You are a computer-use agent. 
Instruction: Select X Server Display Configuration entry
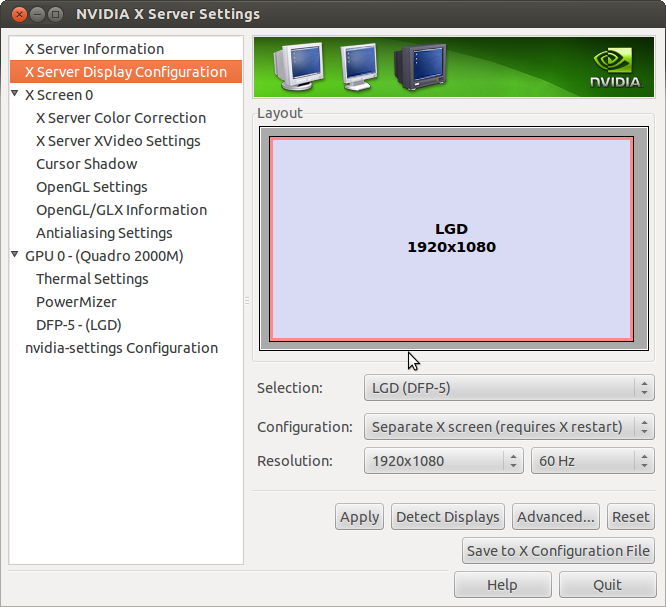click(x=126, y=72)
